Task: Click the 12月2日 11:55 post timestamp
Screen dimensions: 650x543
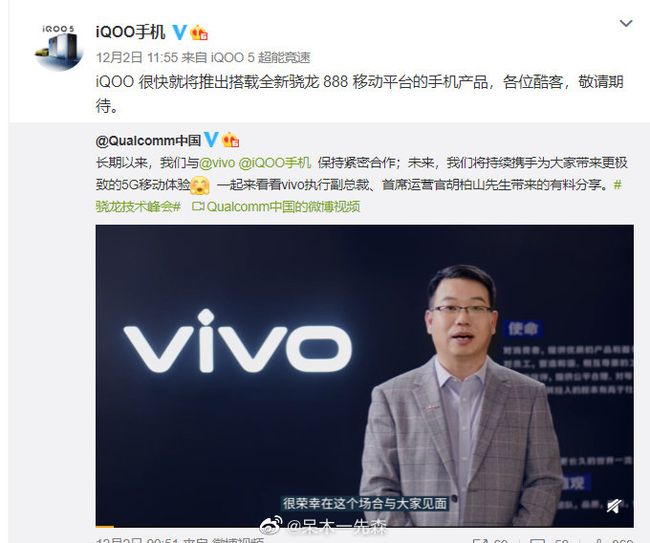Action: (137, 57)
